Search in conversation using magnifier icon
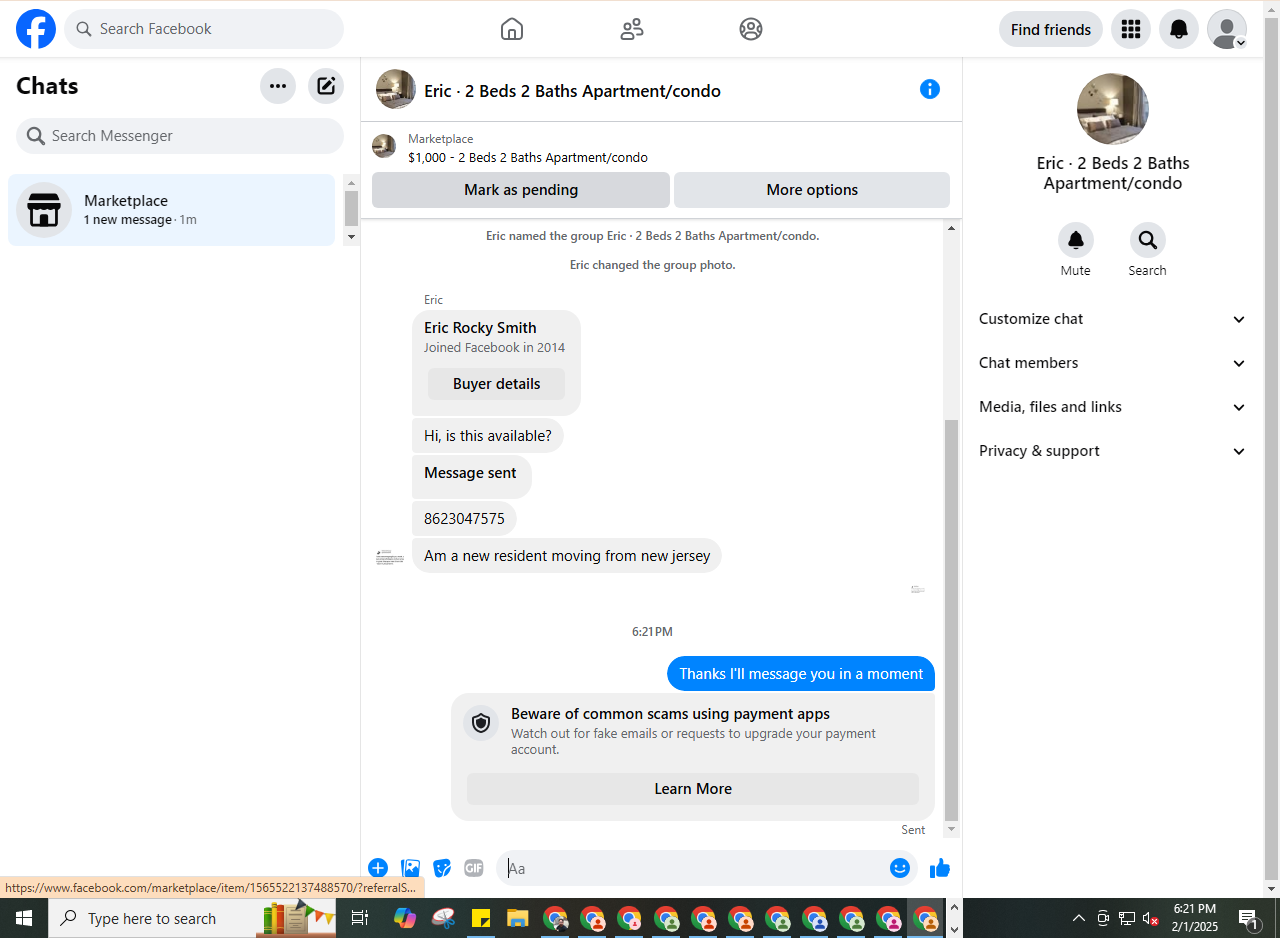The image size is (1280, 938). tap(1147, 240)
